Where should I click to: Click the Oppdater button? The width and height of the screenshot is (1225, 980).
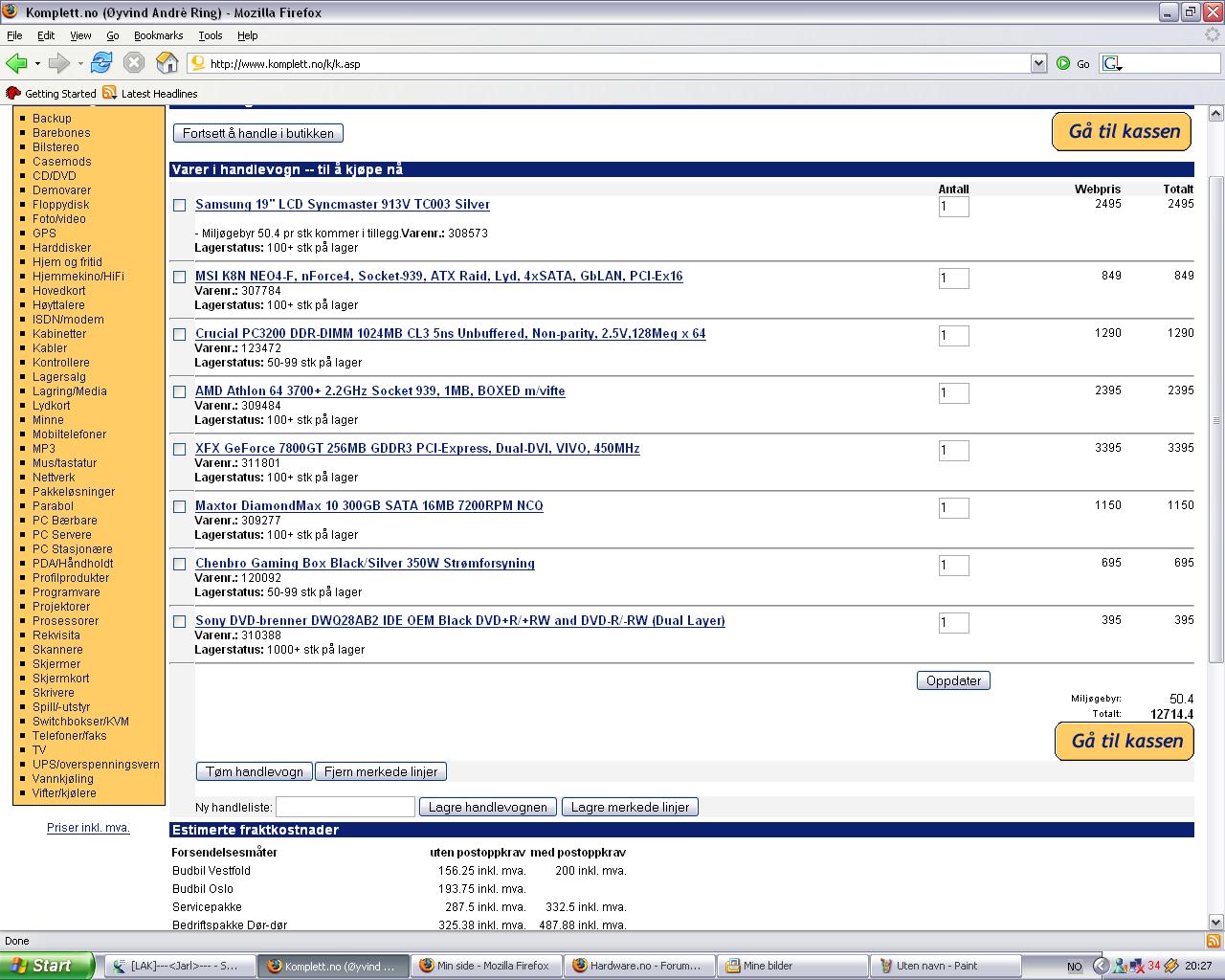953,680
